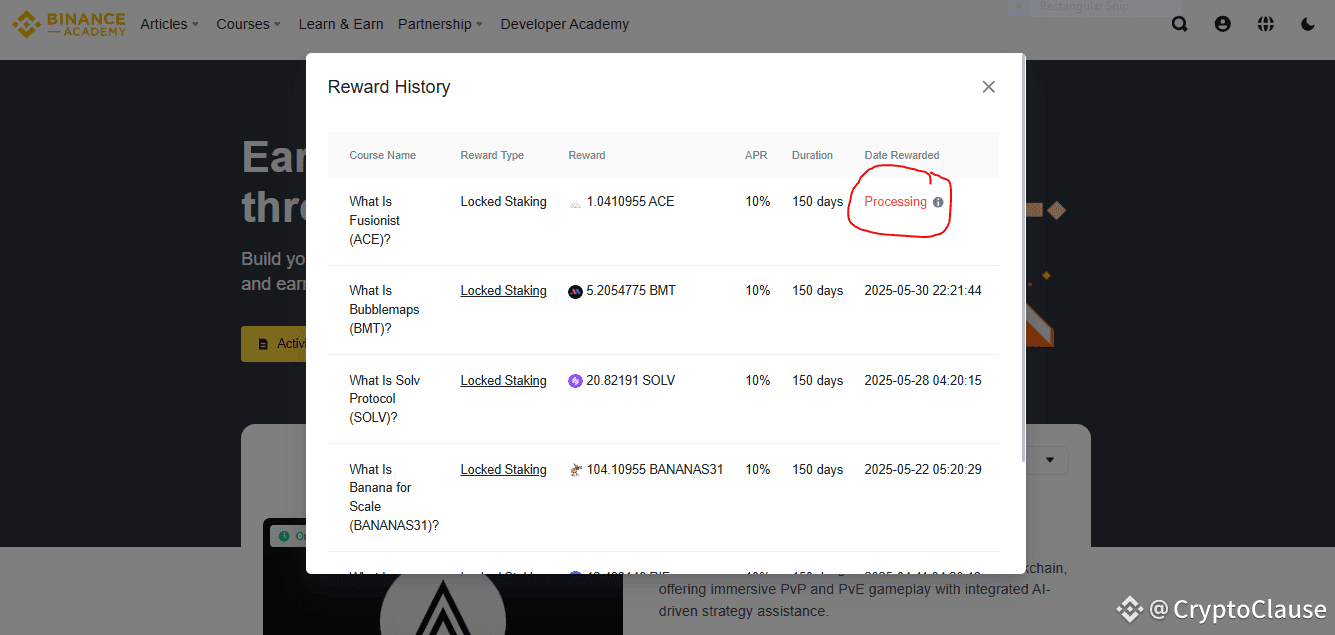Open the search icon in header
Screen dimensions: 1335x635
point(1180,24)
